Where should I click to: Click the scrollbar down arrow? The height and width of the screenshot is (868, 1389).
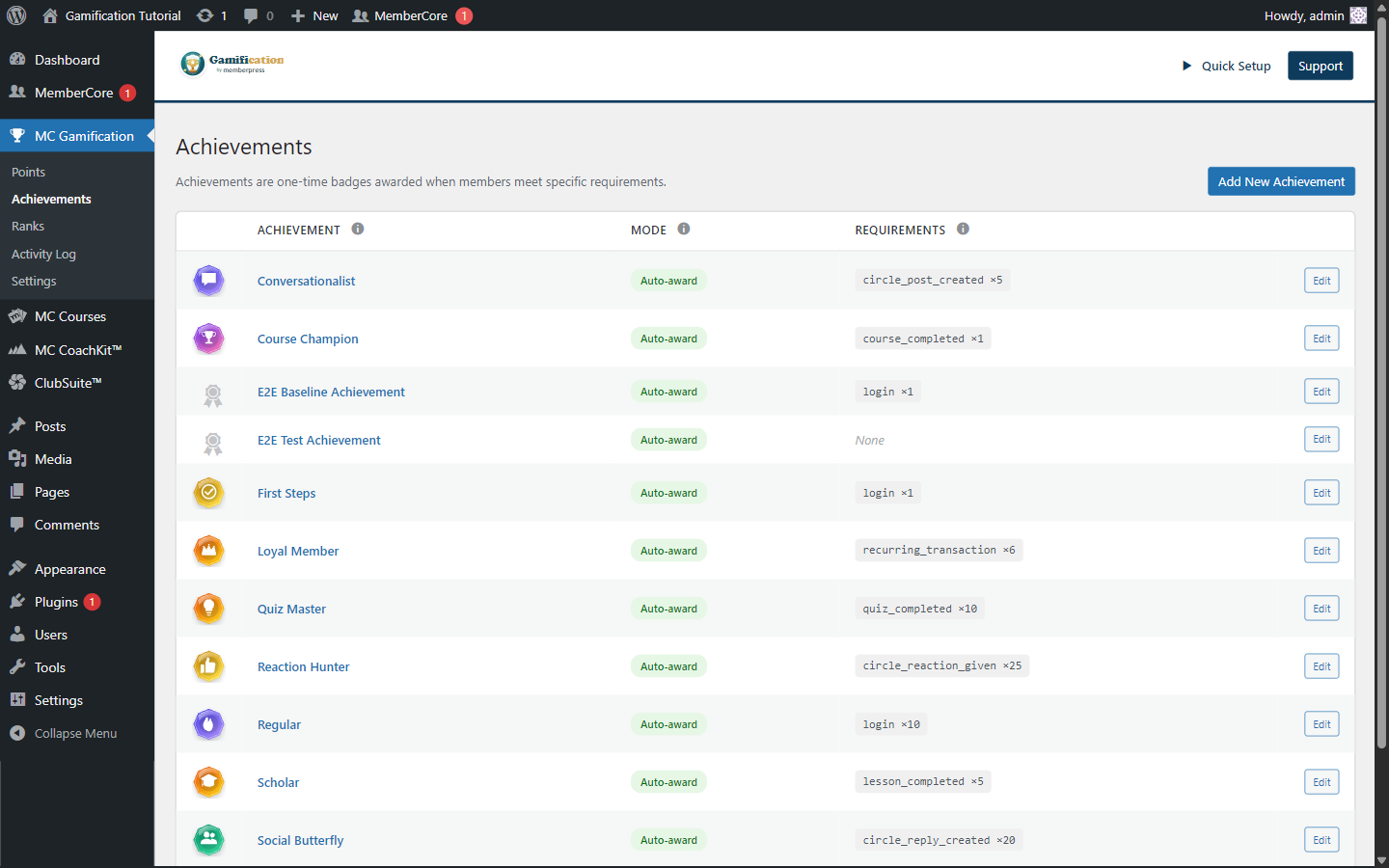coord(1381,860)
